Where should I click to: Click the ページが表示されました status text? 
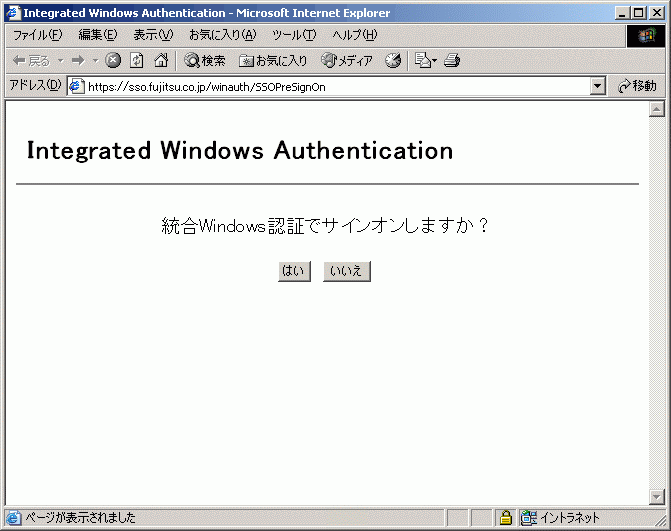tap(80, 518)
